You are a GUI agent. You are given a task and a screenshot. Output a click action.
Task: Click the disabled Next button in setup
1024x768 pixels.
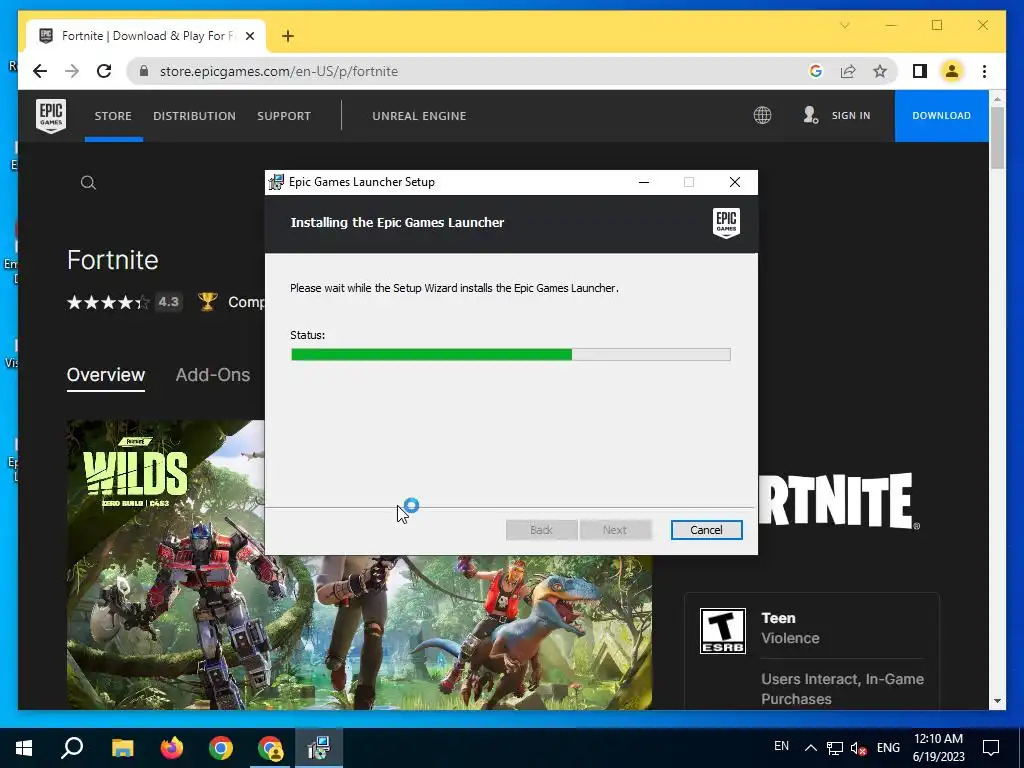(615, 530)
